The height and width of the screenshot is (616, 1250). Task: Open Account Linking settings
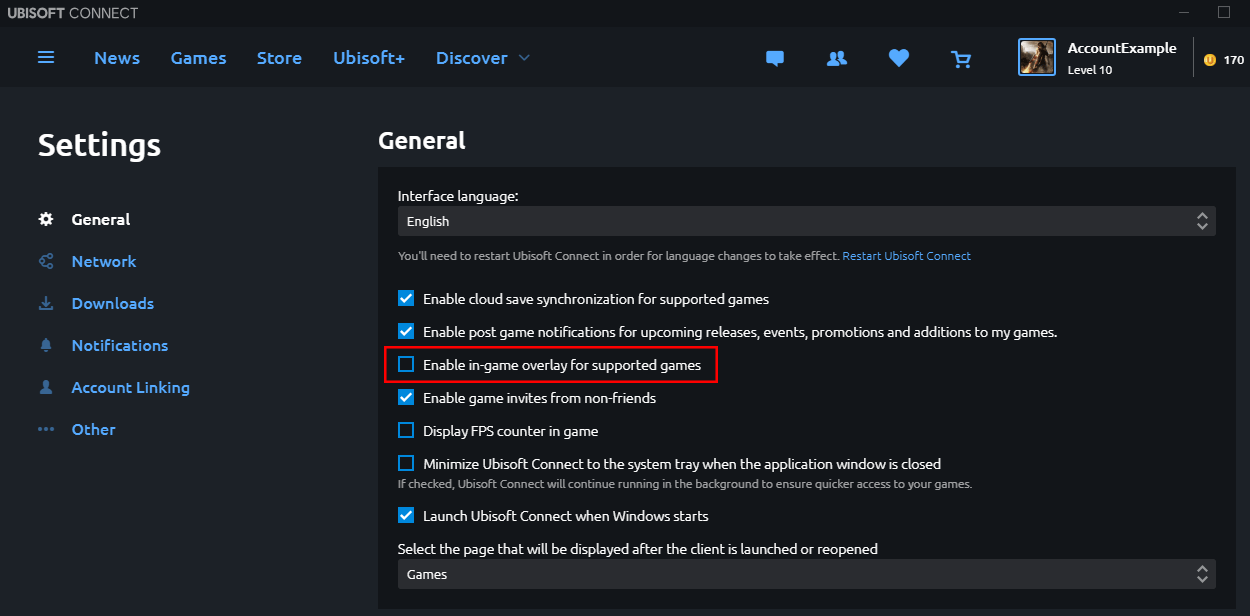[x=131, y=387]
